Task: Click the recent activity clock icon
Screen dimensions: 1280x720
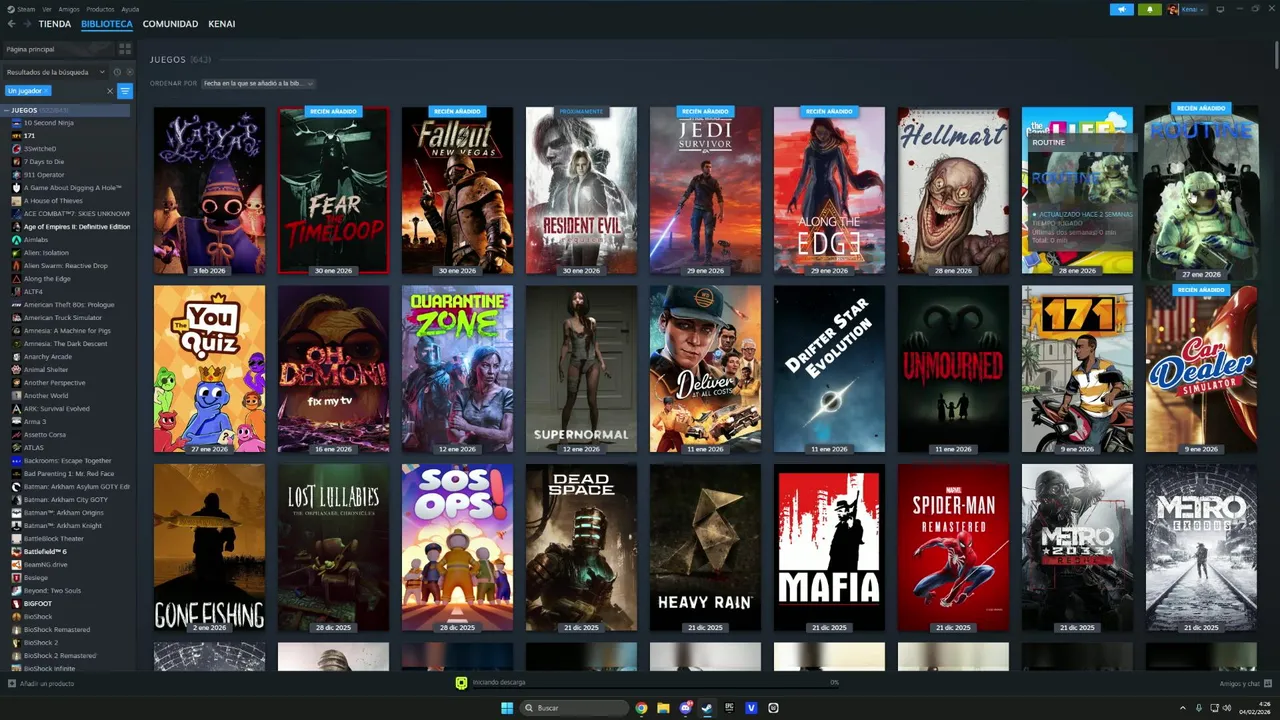Action: [117, 72]
